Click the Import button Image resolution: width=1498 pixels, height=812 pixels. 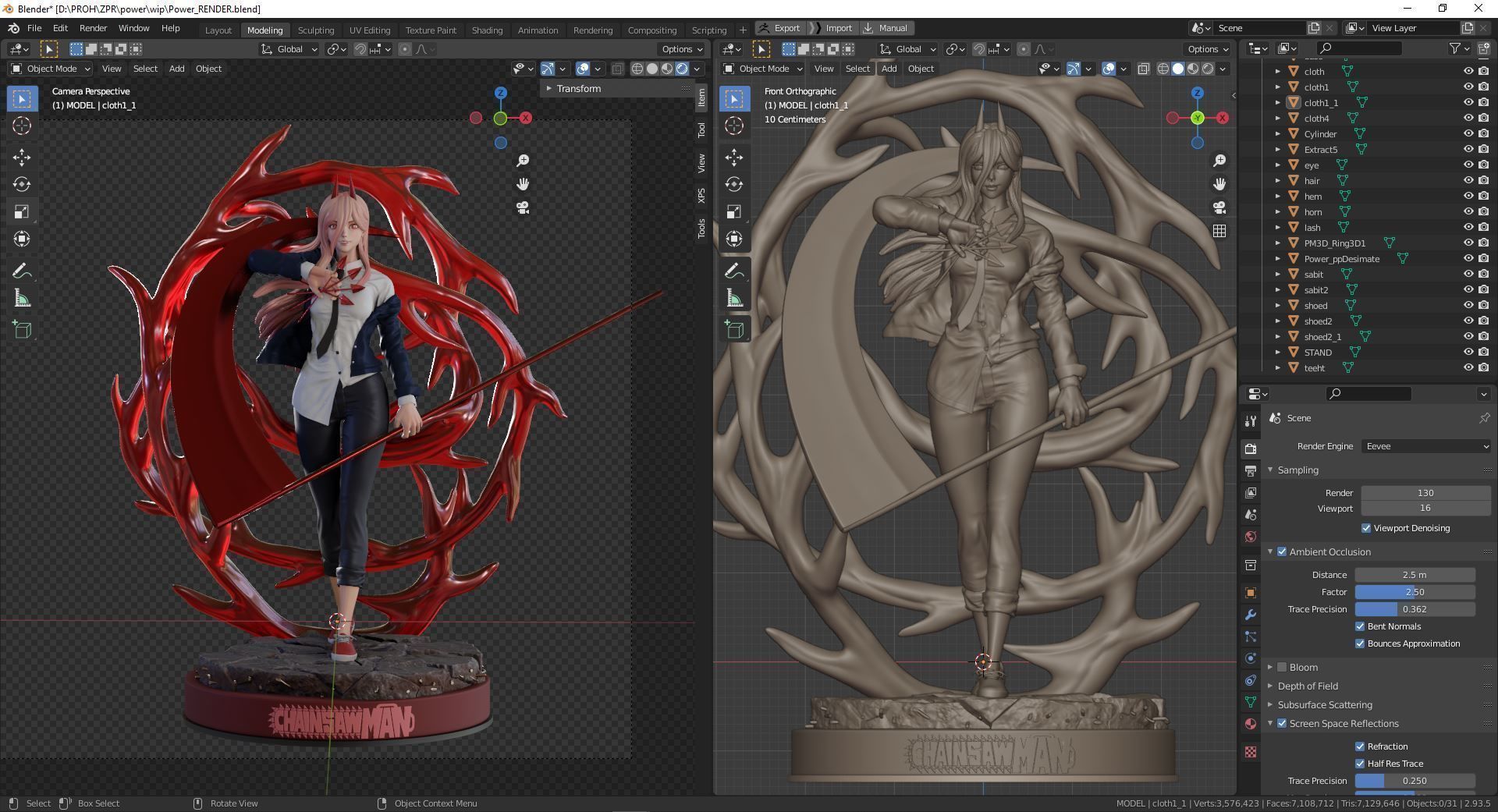pyautogui.click(x=832, y=28)
